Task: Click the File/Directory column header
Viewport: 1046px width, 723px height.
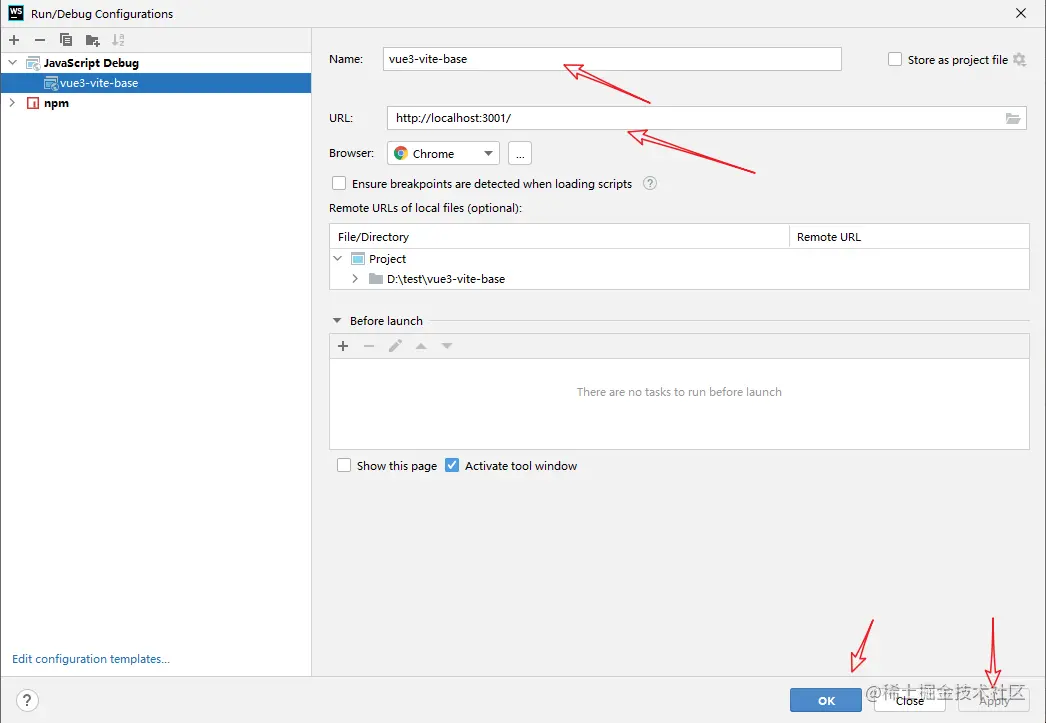Action: point(559,237)
